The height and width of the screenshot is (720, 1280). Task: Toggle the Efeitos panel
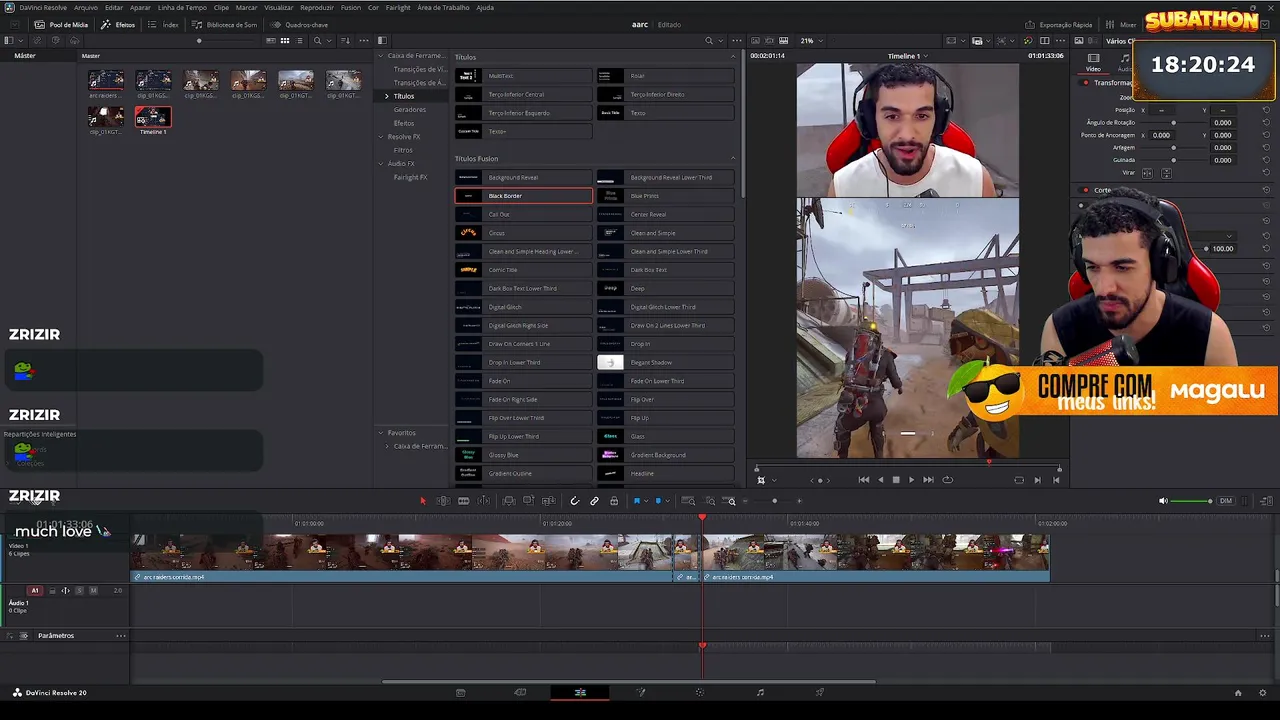tap(118, 25)
